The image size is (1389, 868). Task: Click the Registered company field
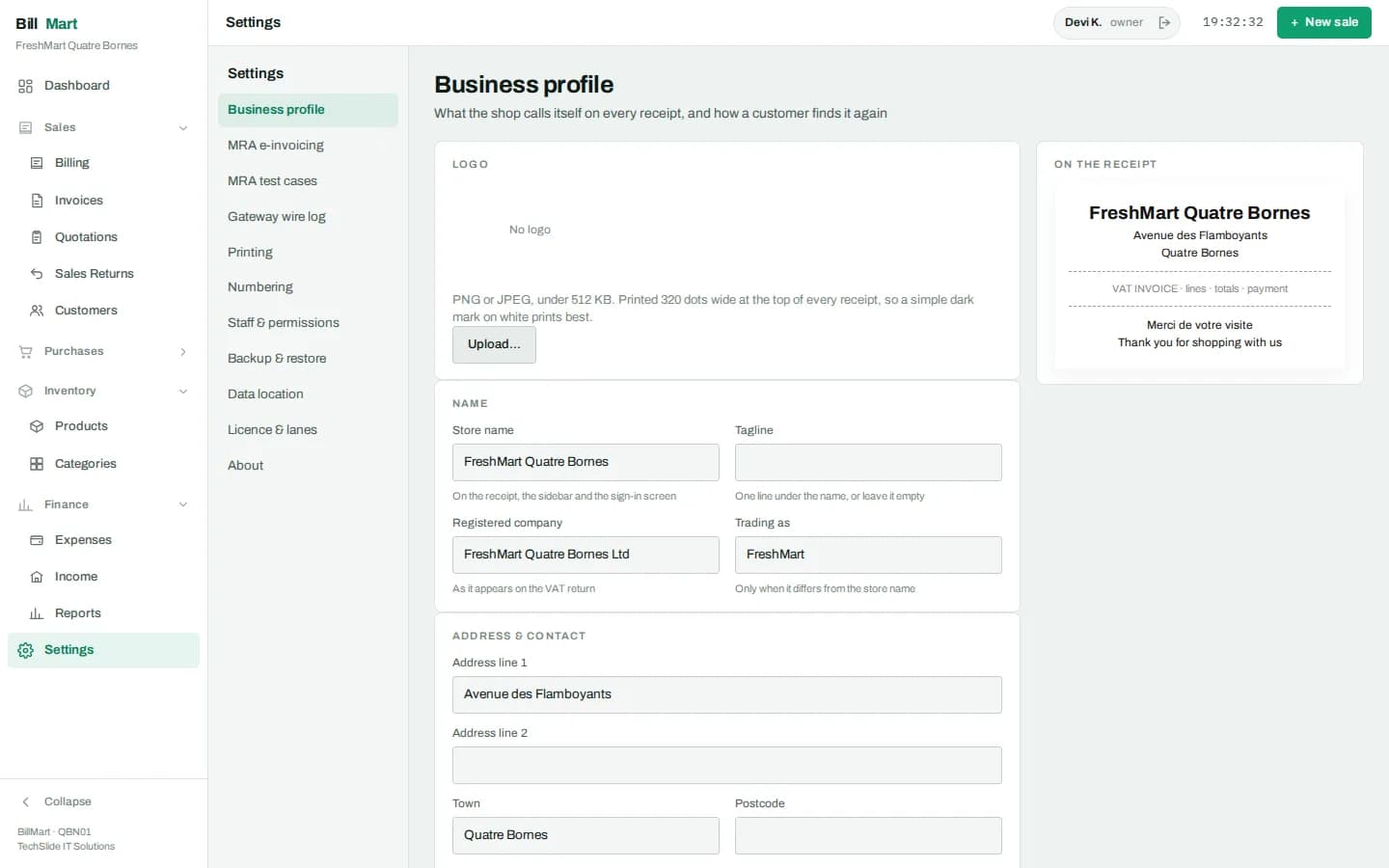coord(586,555)
